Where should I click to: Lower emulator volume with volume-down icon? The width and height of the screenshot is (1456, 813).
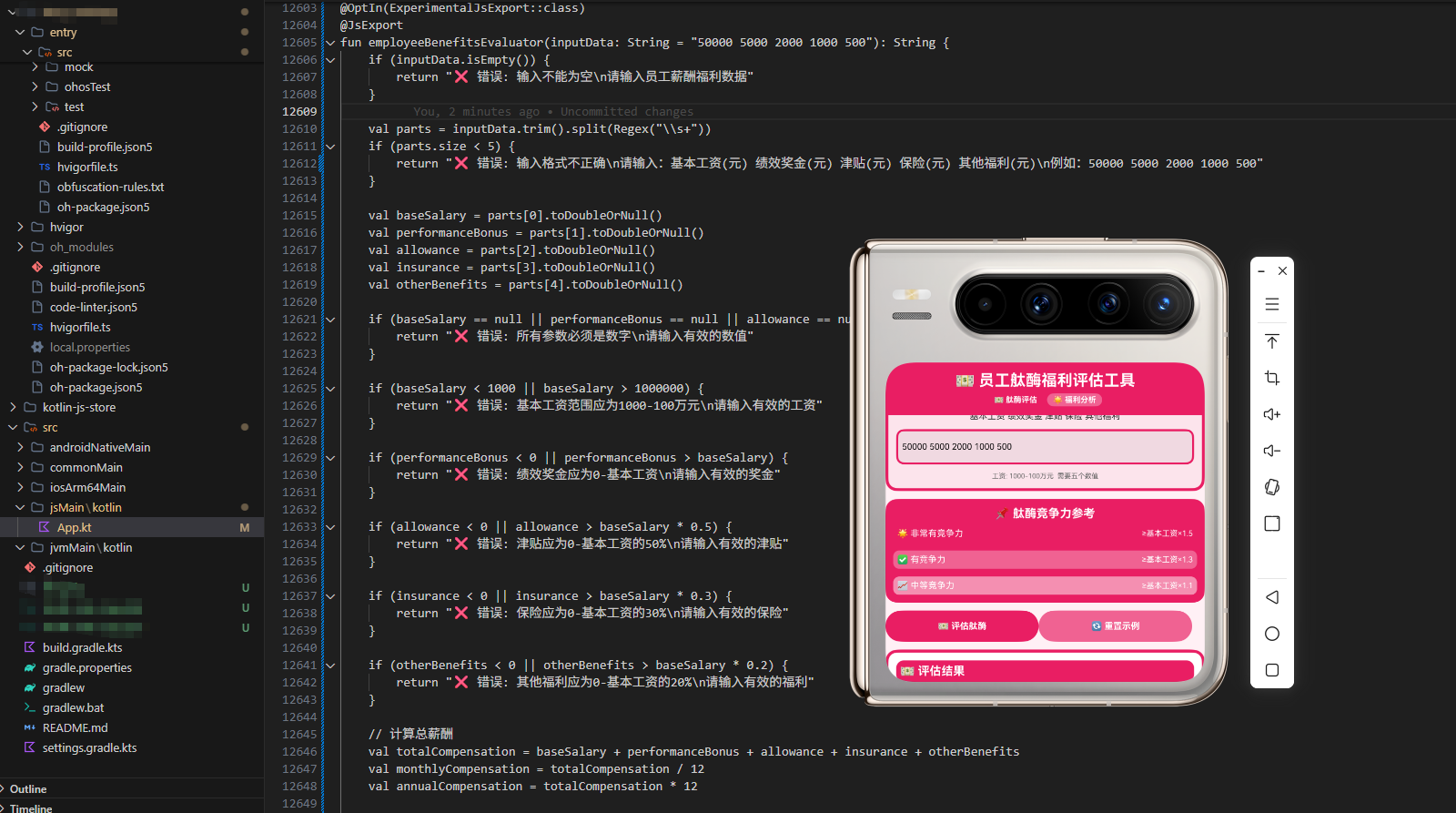tap(1272, 451)
